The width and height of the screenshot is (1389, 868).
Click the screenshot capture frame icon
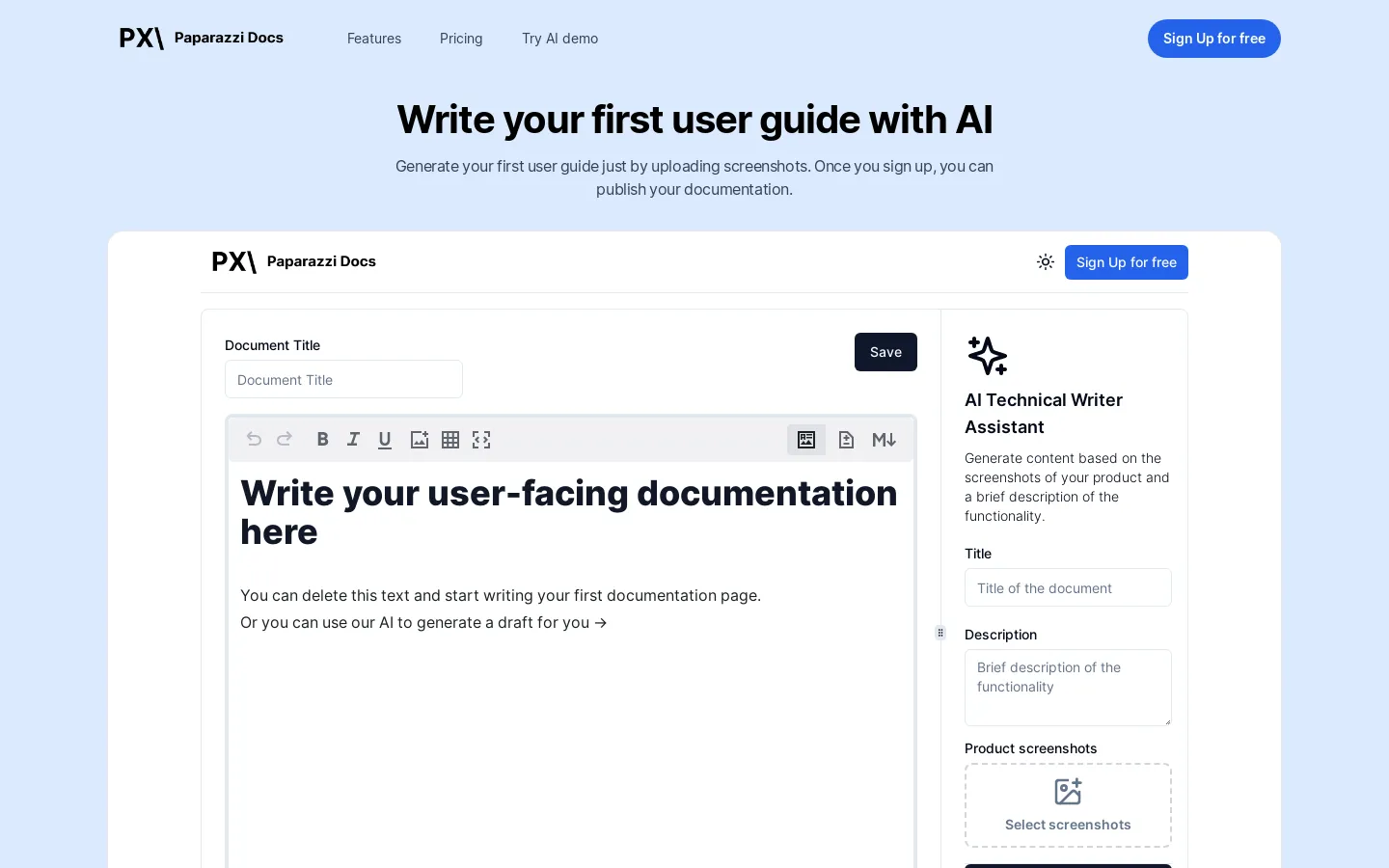pyautogui.click(x=481, y=440)
